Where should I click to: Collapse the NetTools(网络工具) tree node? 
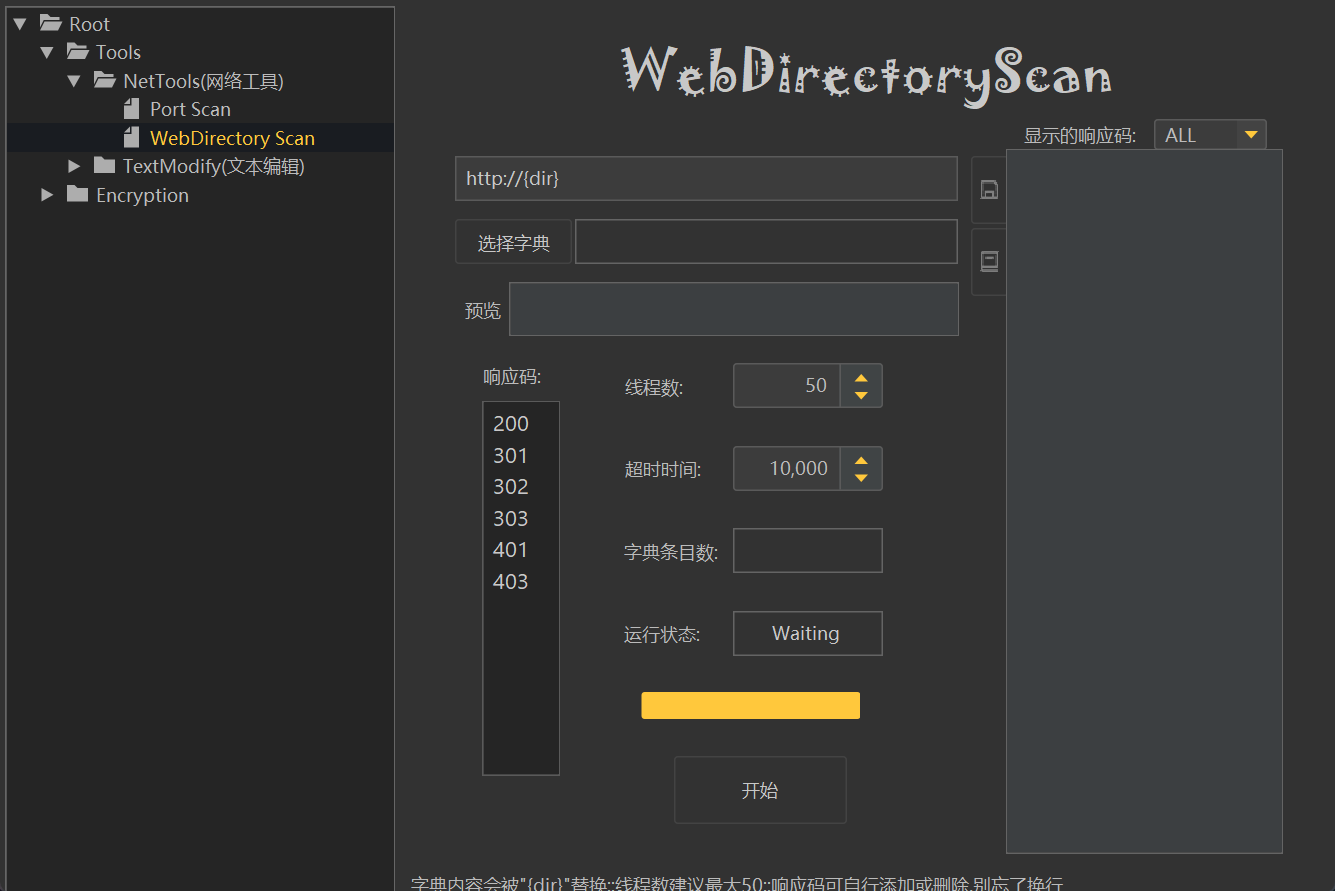[73, 81]
